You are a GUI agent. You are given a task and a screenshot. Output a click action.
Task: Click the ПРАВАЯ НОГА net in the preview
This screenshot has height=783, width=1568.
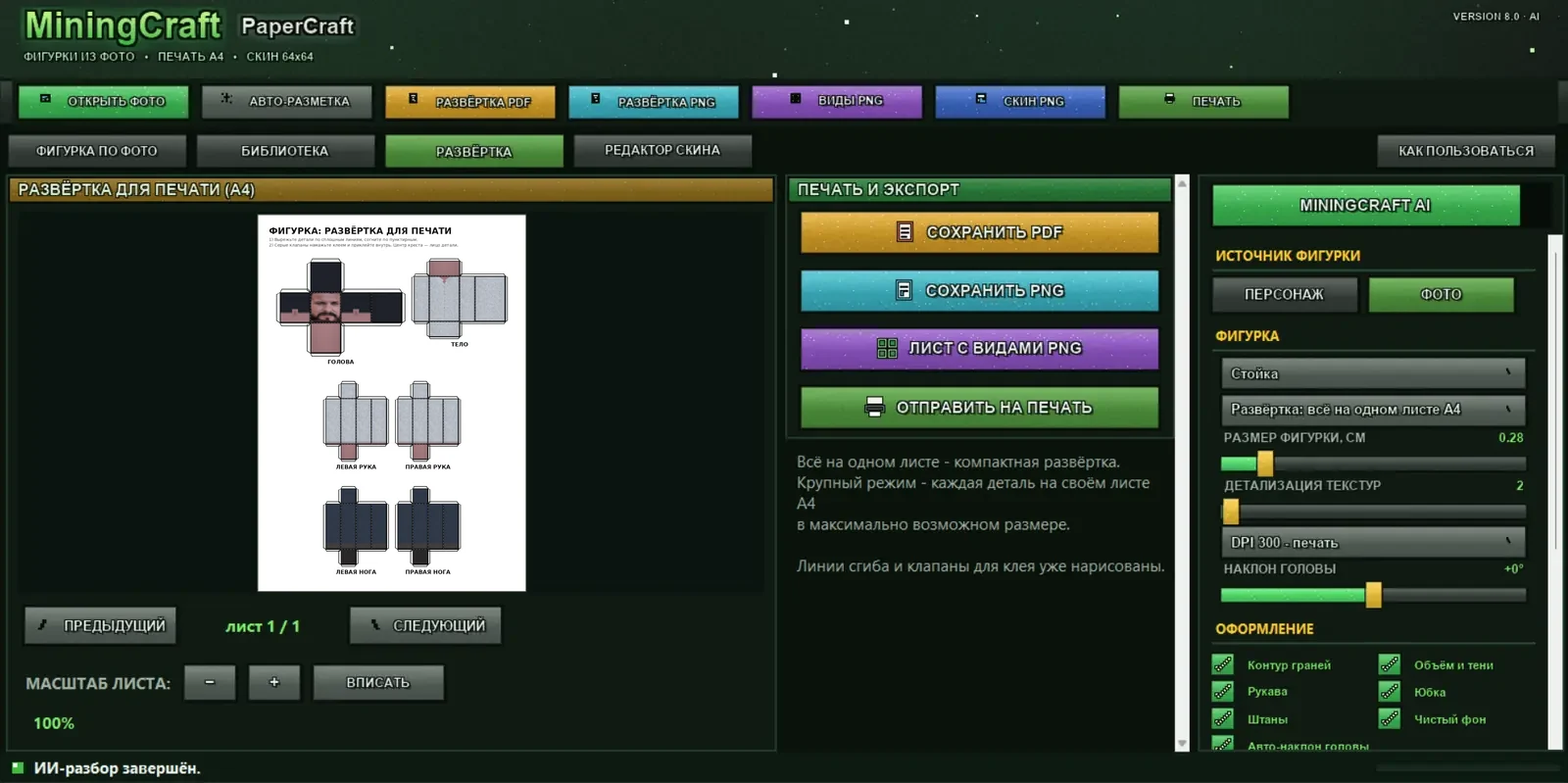point(428,526)
